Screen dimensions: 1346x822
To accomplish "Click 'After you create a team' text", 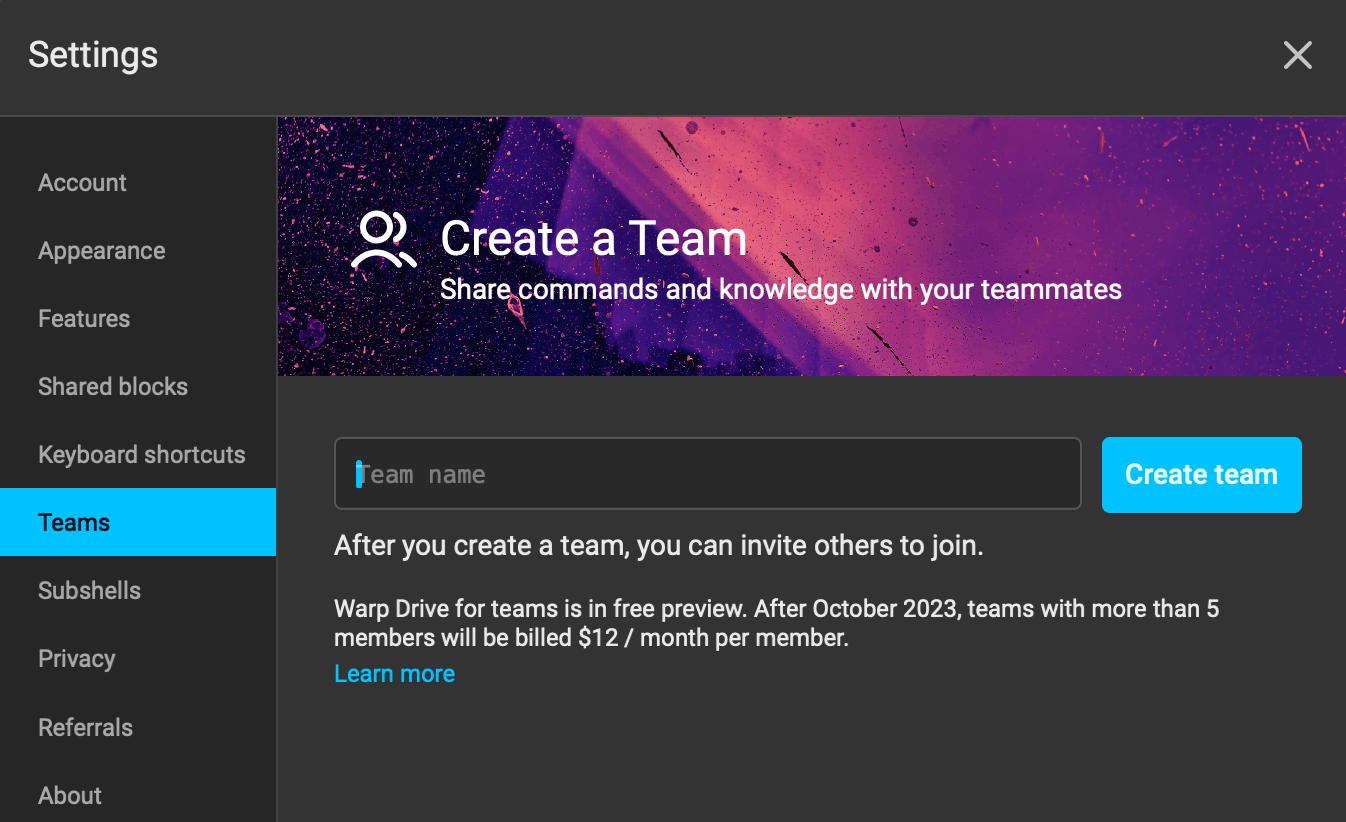I will [x=659, y=546].
